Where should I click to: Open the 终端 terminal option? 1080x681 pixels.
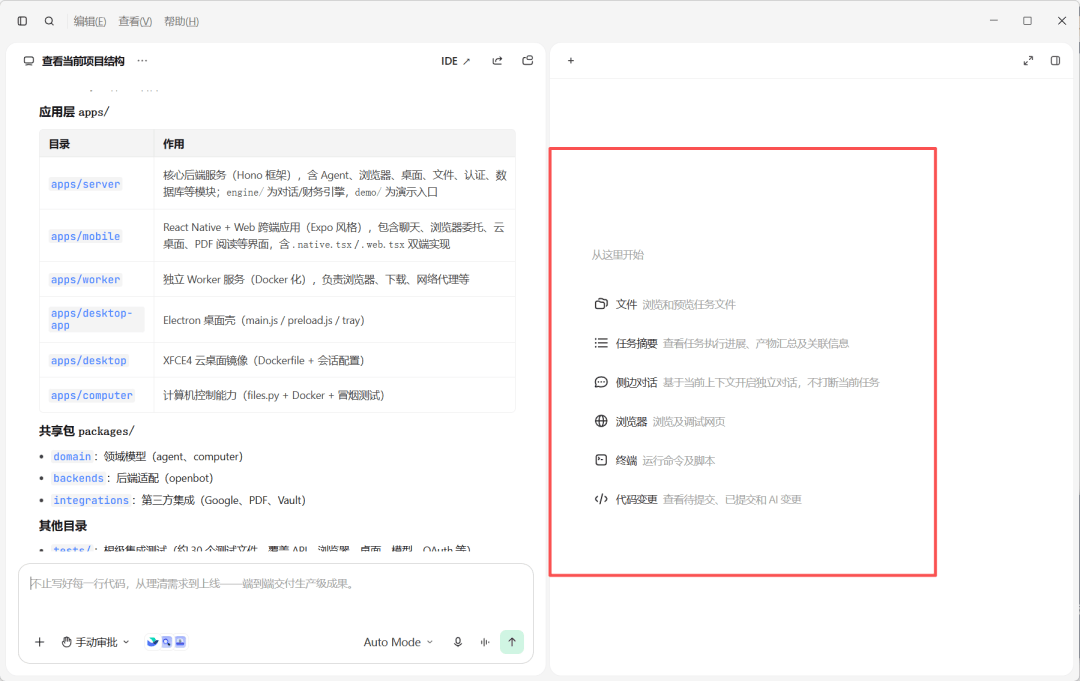[x=654, y=461]
